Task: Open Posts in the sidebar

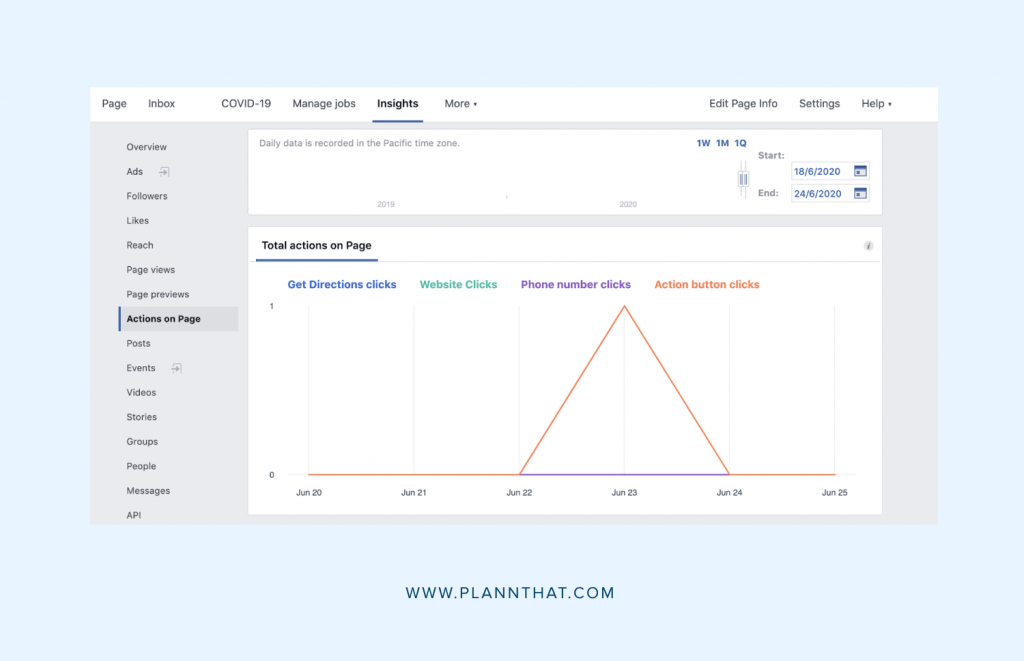Action: [138, 344]
